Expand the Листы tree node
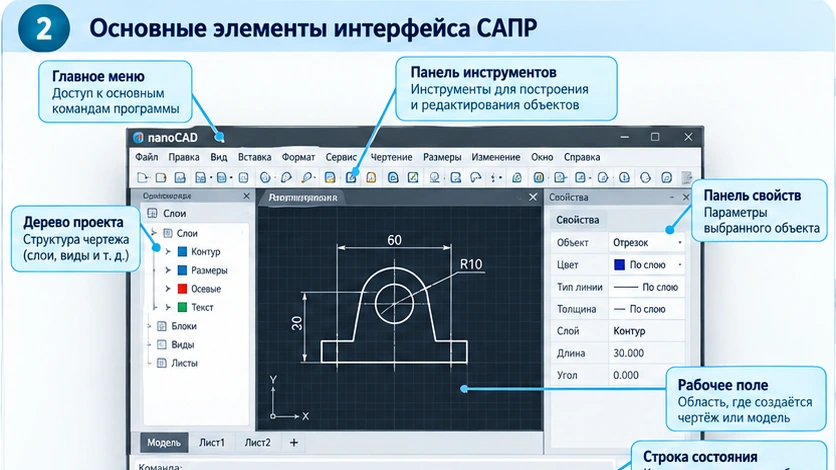This screenshot has width=836, height=470. (149, 363)
